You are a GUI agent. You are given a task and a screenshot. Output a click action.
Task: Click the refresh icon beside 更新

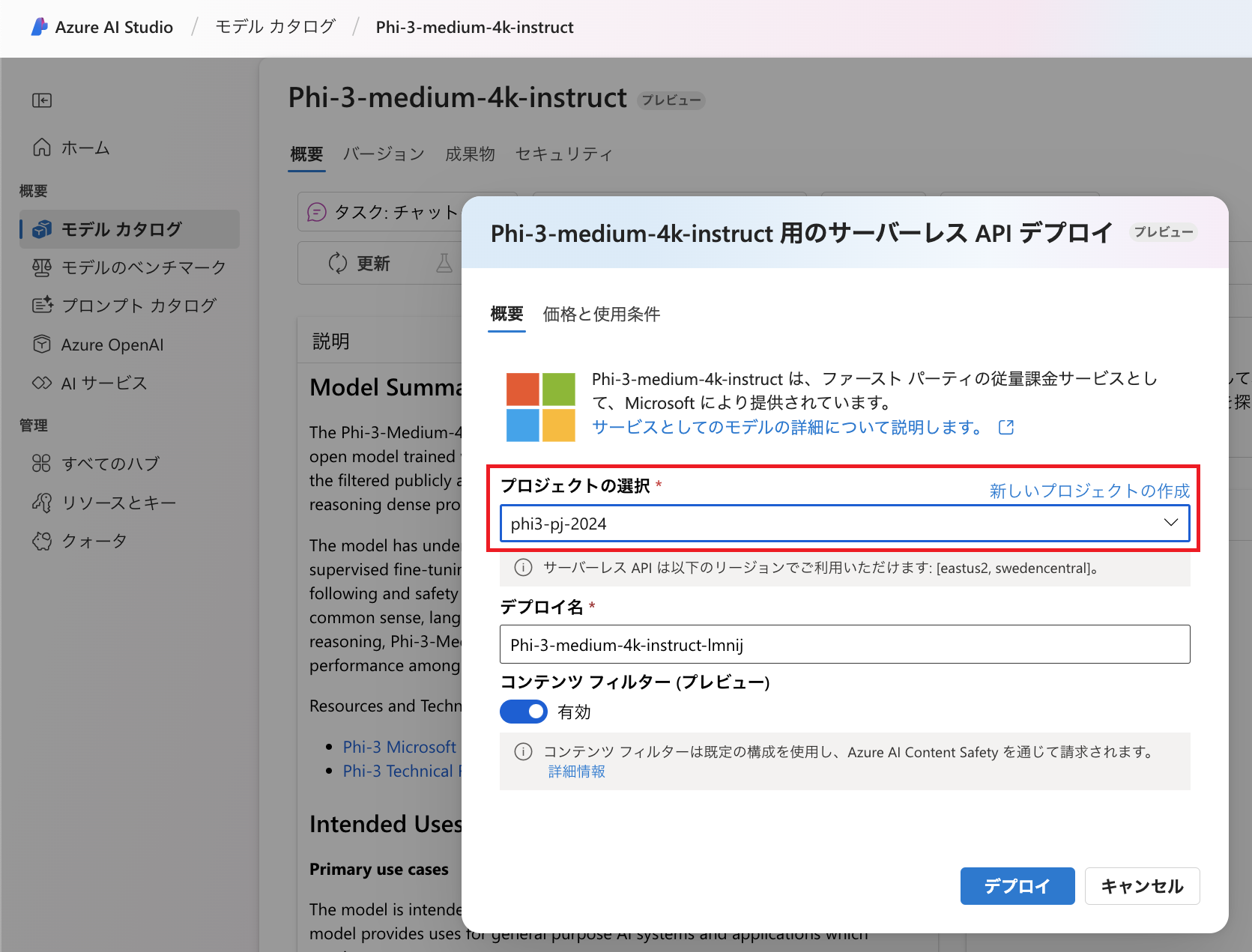[338, 263]
